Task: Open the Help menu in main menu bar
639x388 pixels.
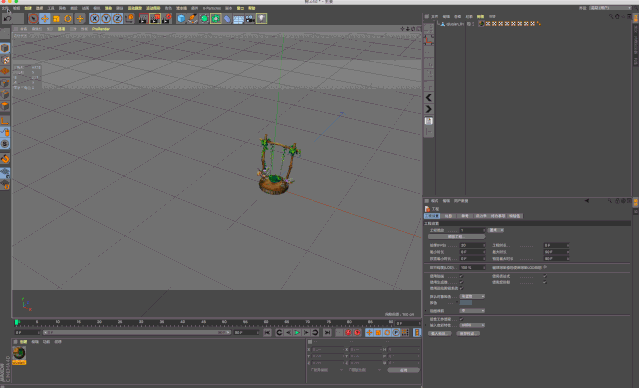Action: coord(251,8)
